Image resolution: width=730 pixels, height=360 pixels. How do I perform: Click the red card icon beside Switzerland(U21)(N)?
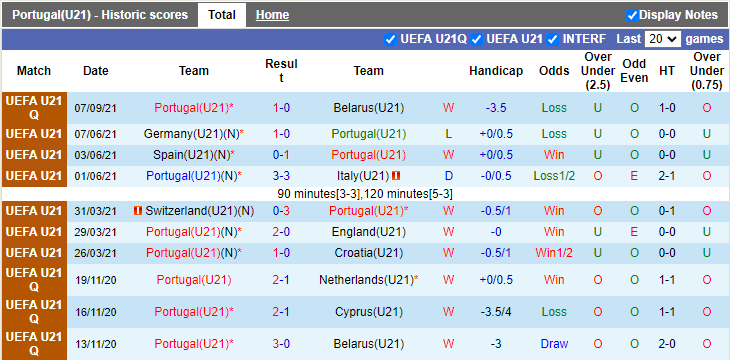tap(138, 211)
